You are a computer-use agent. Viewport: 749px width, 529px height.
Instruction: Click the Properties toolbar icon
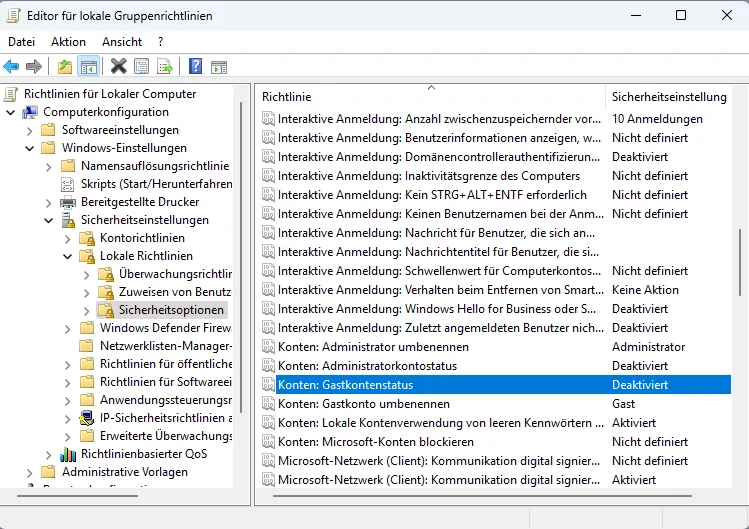click(141, 66)
